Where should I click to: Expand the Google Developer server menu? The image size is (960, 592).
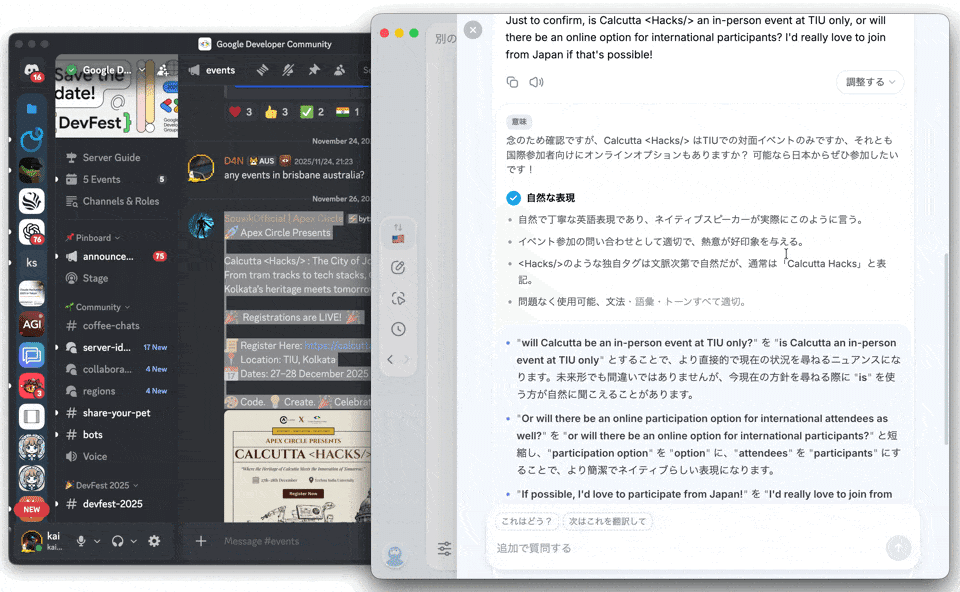(141, 70)
